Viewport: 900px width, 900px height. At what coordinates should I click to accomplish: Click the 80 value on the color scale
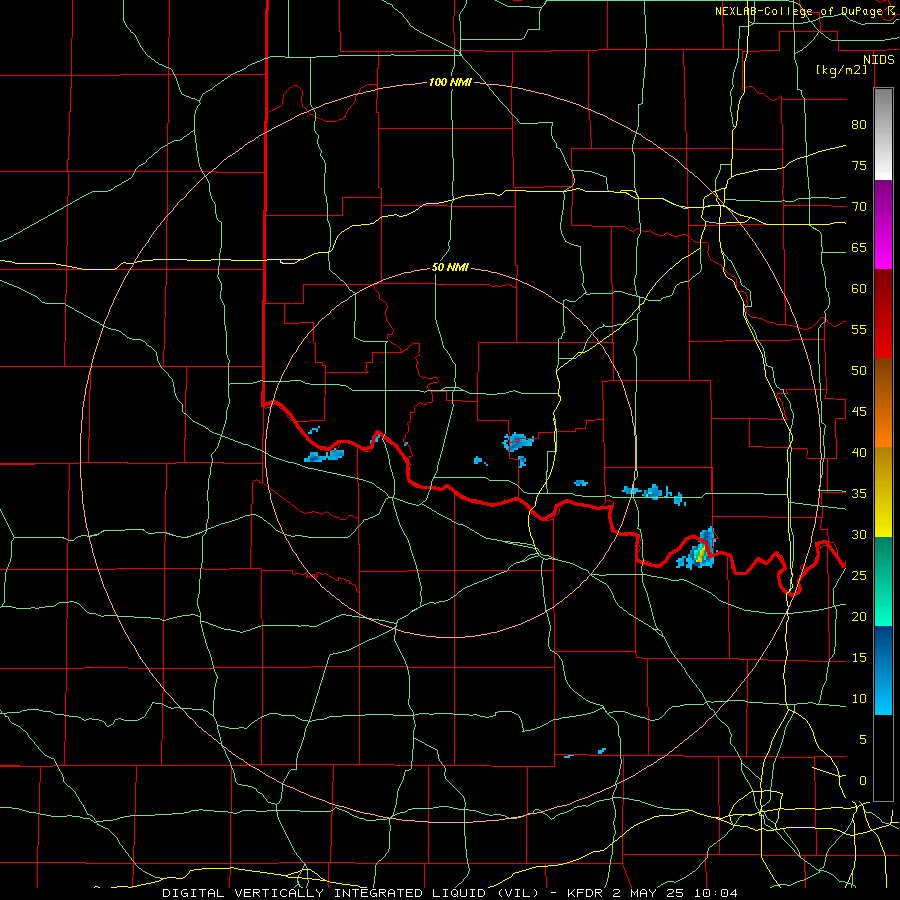click(x=859, y=125)
